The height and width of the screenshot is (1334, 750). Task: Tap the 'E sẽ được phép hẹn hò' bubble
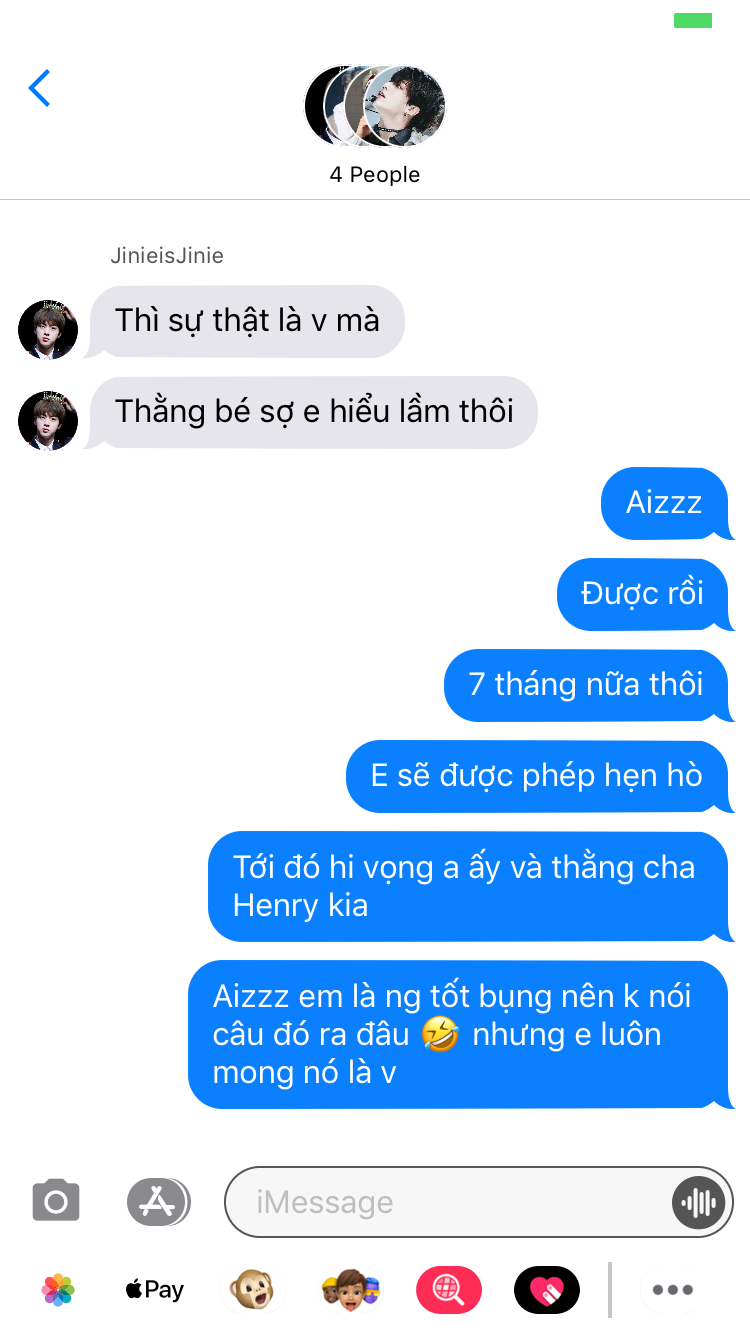[x=537, y=776]
